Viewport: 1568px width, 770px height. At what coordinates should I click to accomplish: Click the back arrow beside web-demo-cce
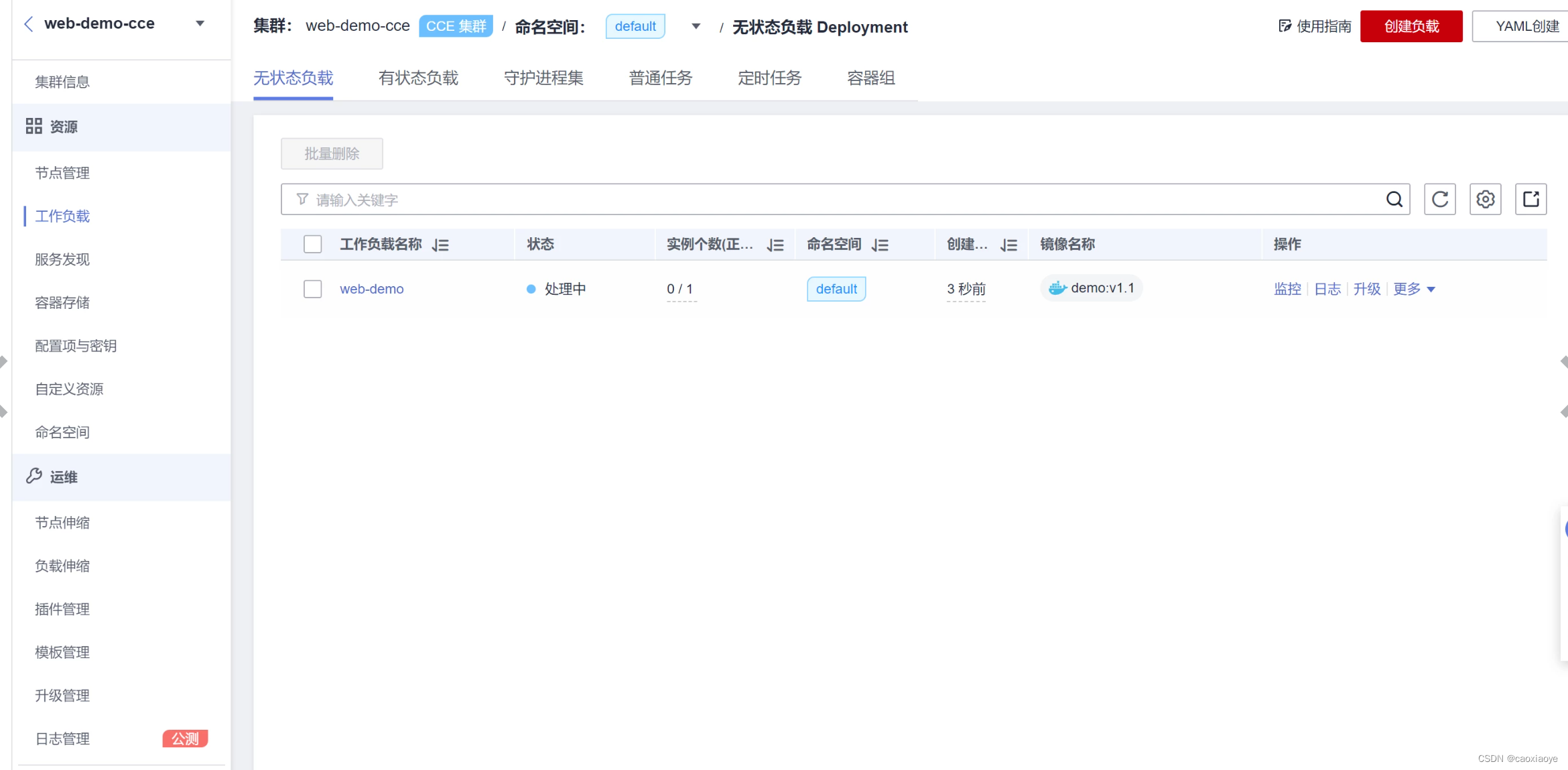pyautogui.click(x=28, y=24)
